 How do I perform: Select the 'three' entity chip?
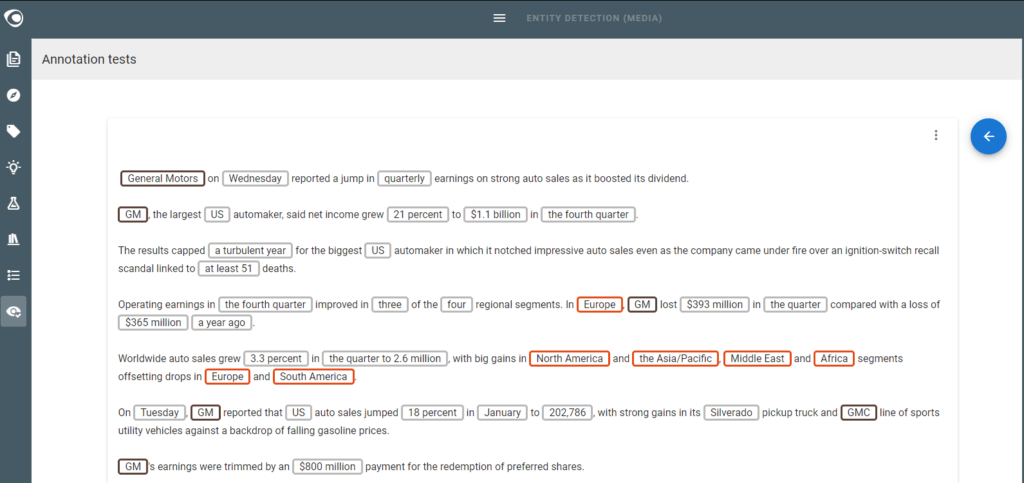coord(390,304)
